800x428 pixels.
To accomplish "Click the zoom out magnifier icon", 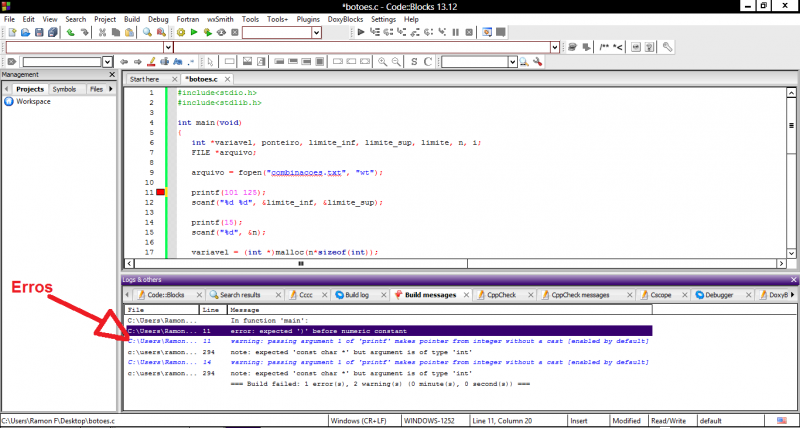I will tap(396, 62).
